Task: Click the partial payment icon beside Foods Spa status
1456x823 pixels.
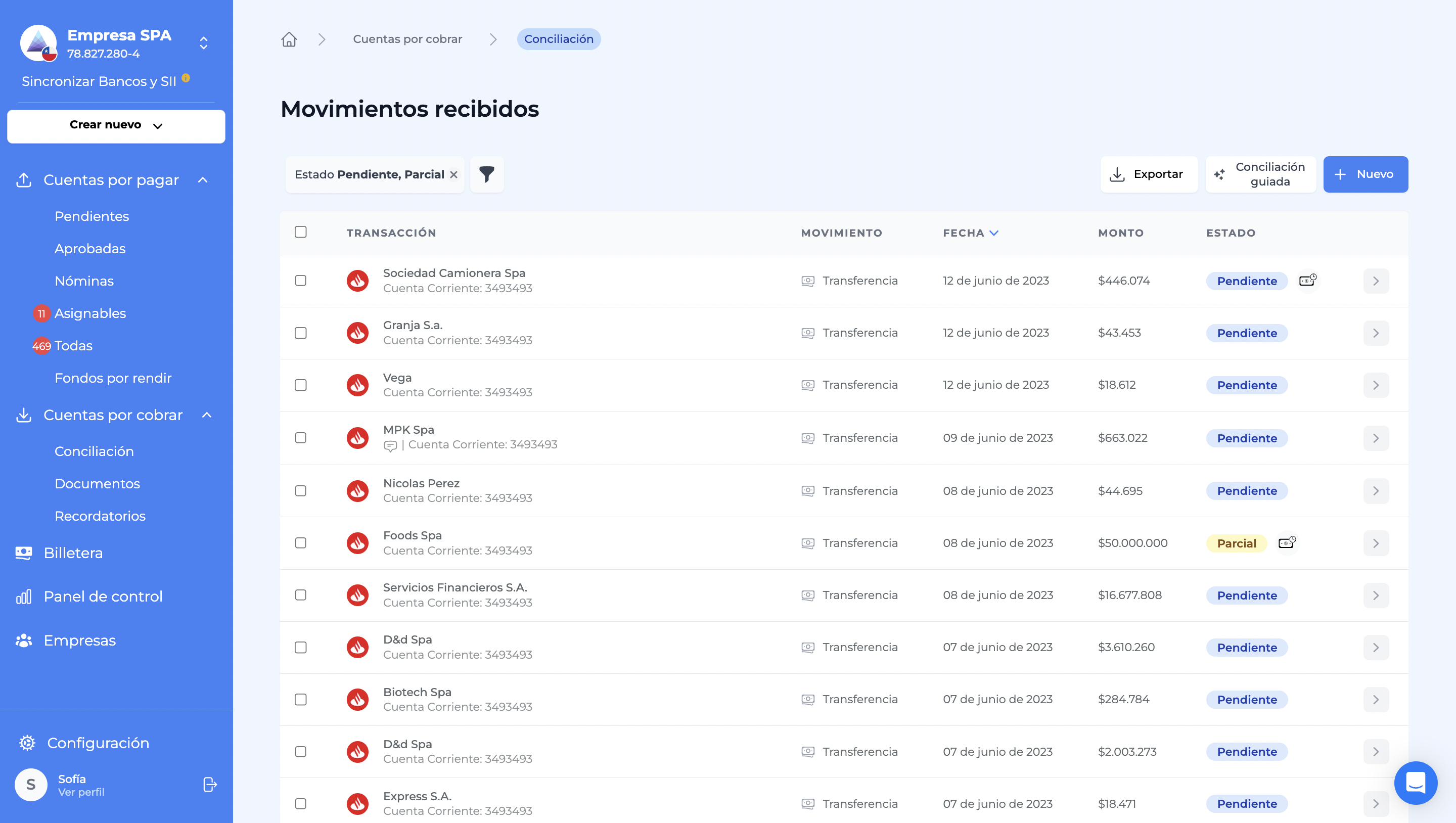Action: tap(1287, 542)
